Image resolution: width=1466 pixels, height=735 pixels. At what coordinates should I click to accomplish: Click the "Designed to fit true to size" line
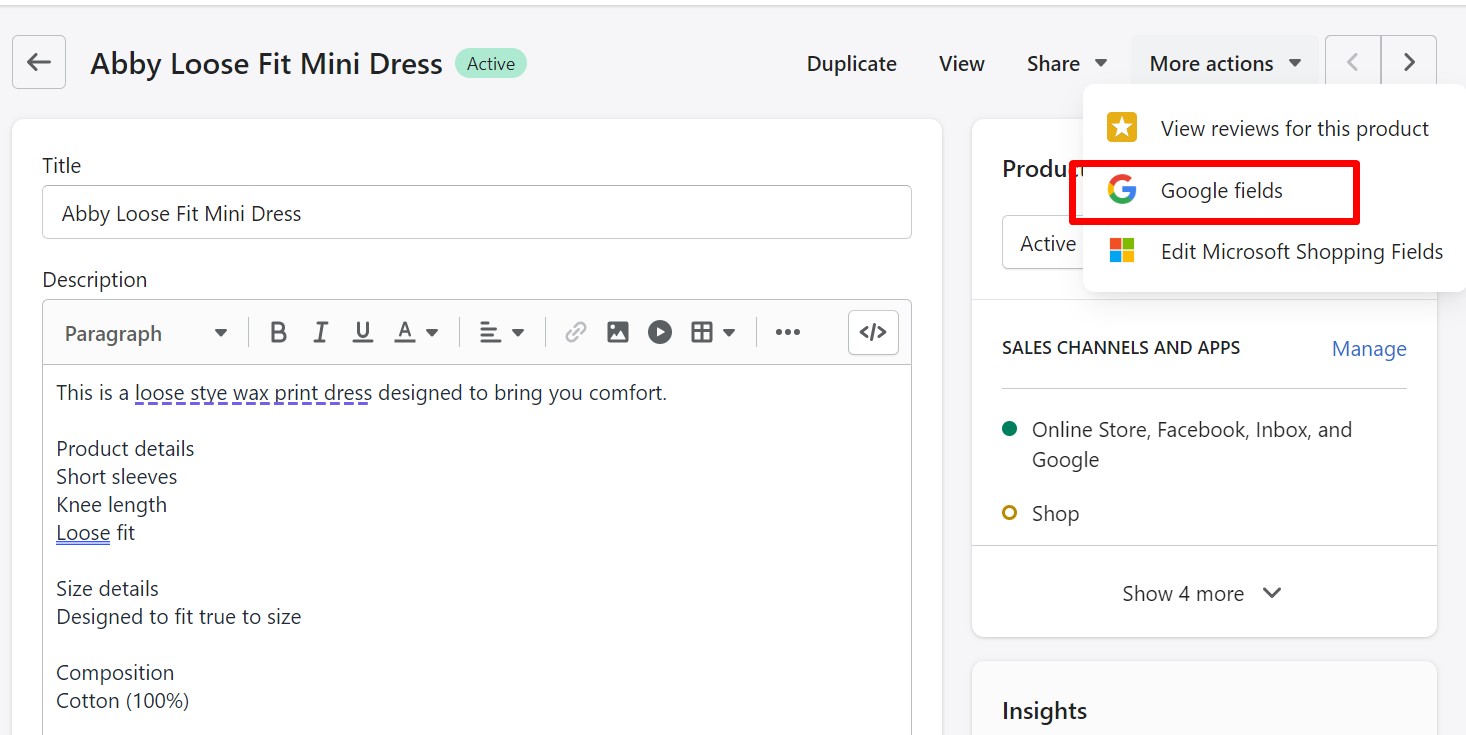(178, 616)
